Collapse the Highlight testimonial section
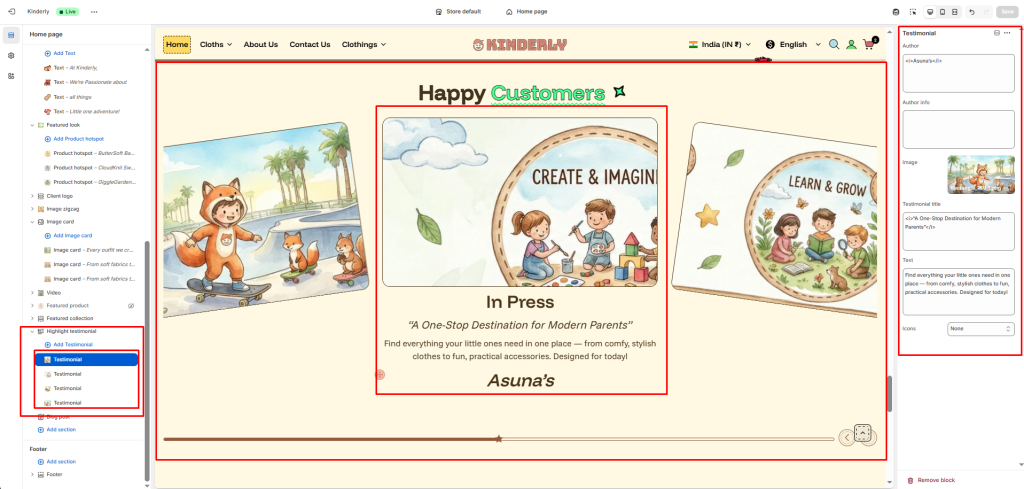The width and height of the screenshot is (1024, 489). pyautogui.click(x=33, y=331)
